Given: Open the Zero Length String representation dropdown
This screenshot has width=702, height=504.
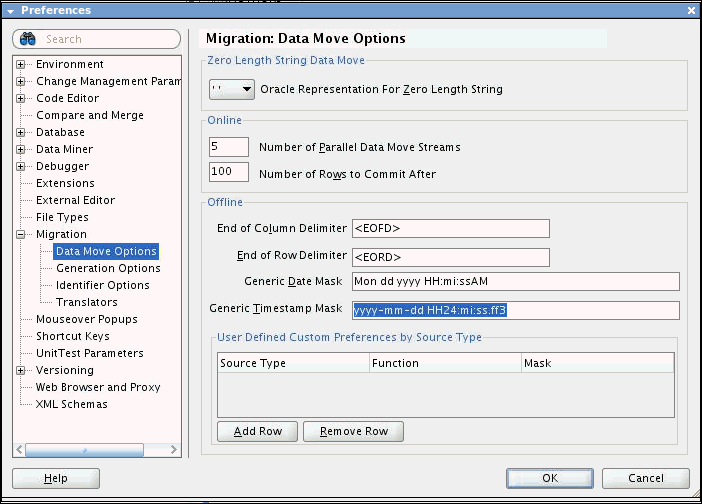Looking at the screenshot, I should (232, 89).
